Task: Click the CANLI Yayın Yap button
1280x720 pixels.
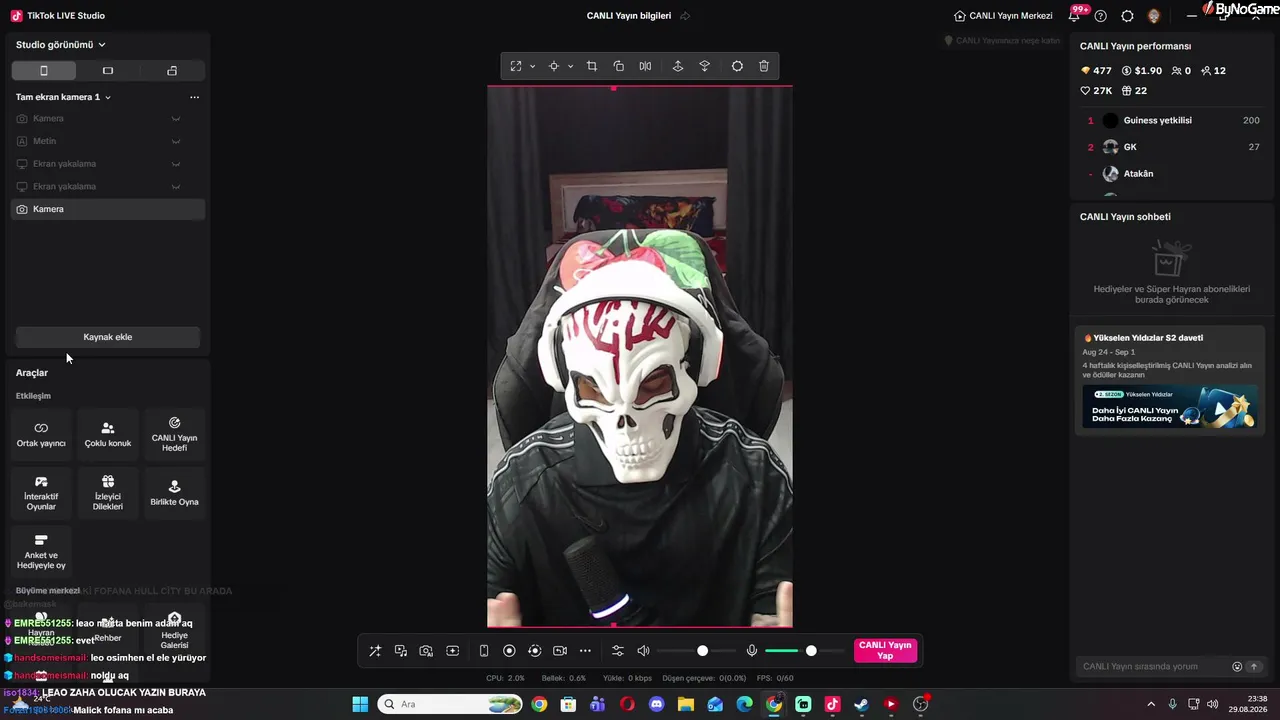Action: (885, 651)
